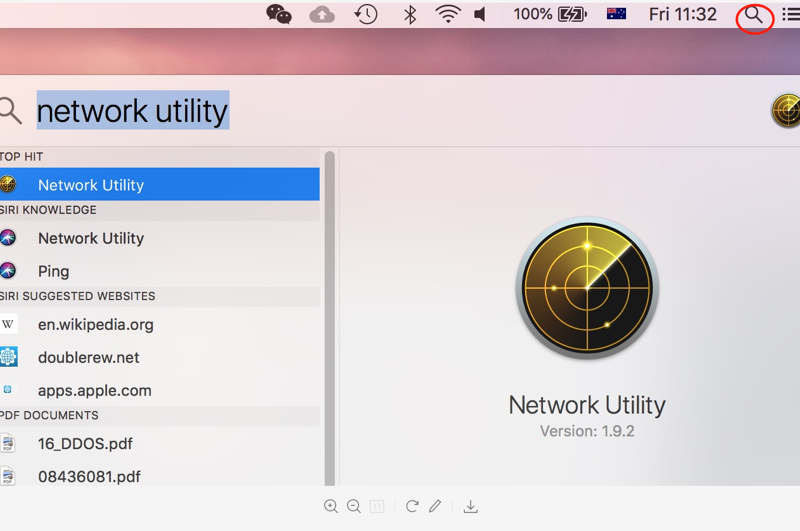
Task: Click TOP HIT section header
Action: point(21,157)
